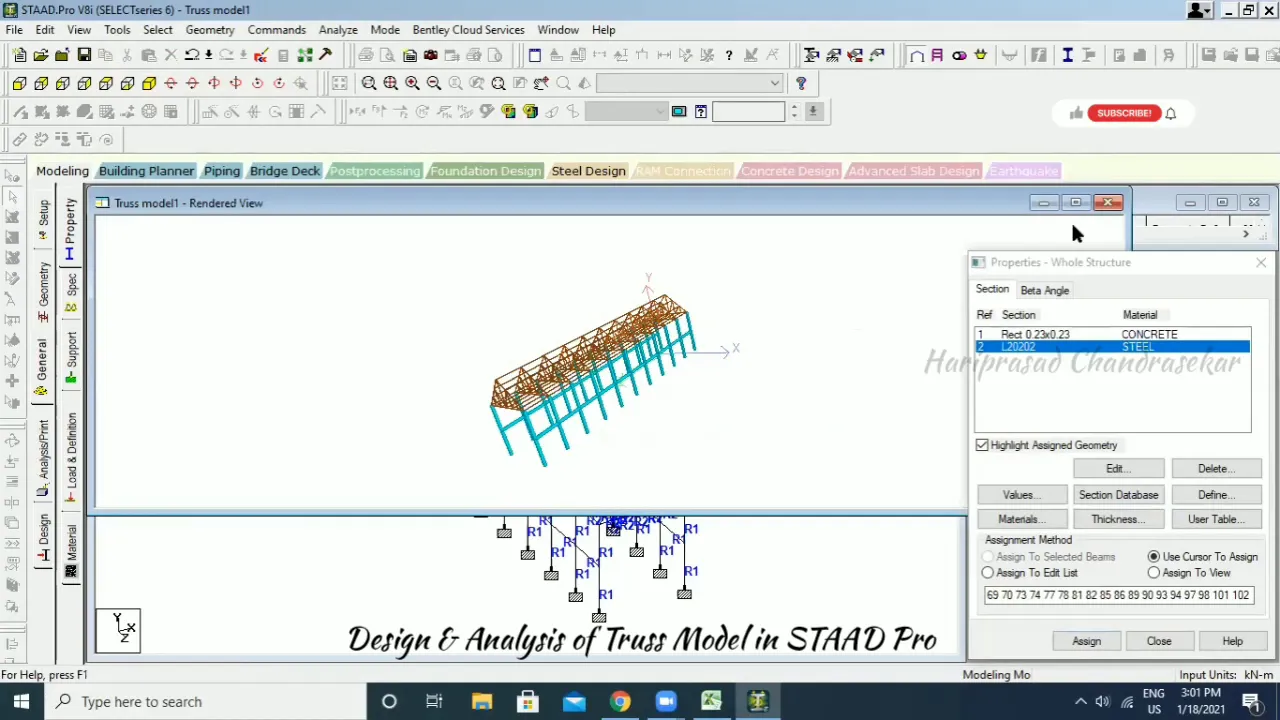The image size is (1280, 720).
Task: Switch to the Bridge Deck tab
Action: point(285,171)
